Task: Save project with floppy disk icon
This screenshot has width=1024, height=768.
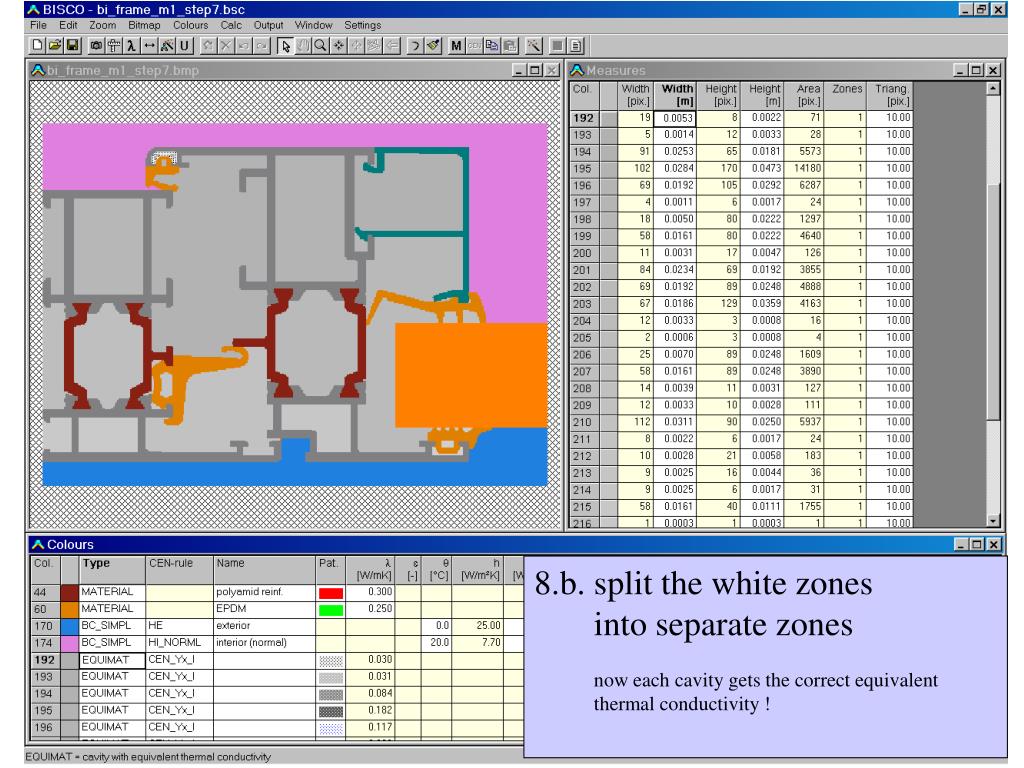Action: point(72,45)
